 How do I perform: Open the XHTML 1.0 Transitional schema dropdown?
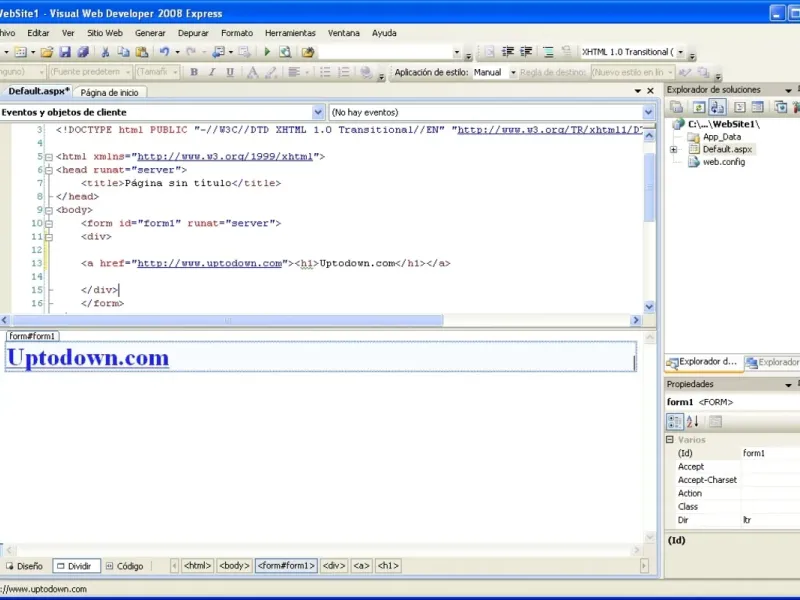pyautogui.click(x=681, y=52)
